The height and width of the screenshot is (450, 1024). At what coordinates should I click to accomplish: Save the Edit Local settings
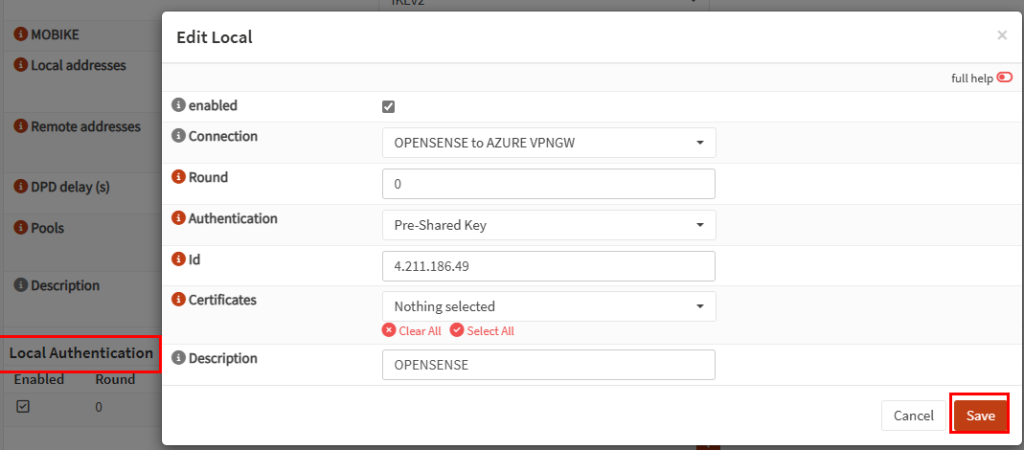(x=980, y=415)
